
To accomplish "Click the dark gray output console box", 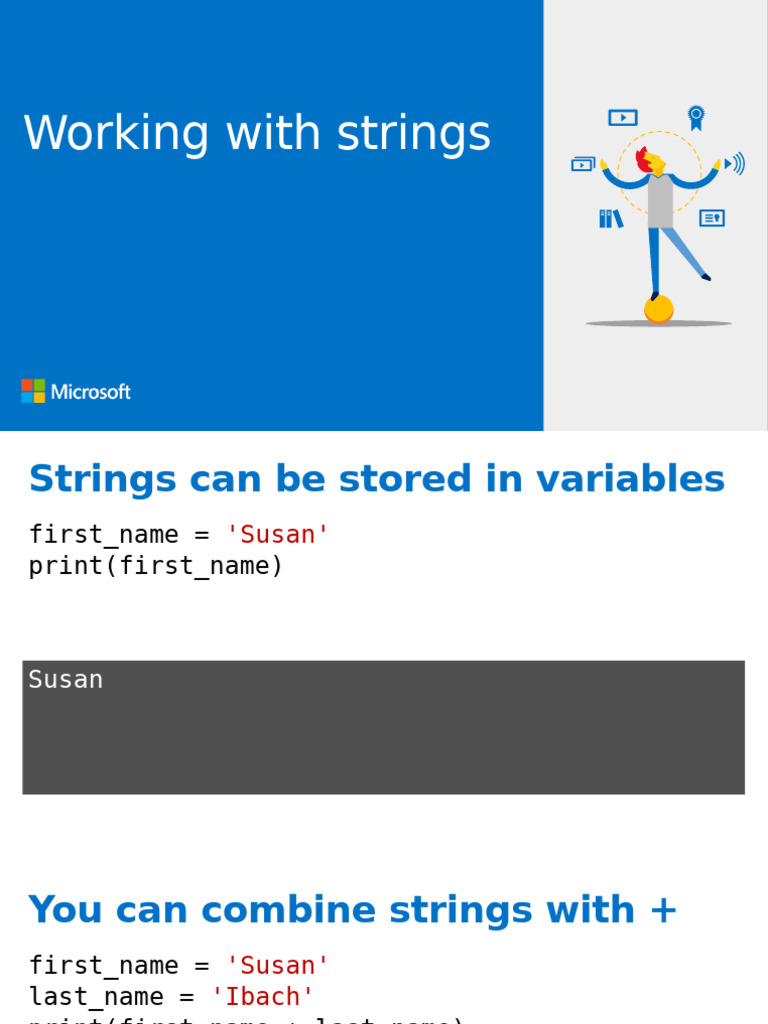I will pyautogui.click(x=383, y=740).
